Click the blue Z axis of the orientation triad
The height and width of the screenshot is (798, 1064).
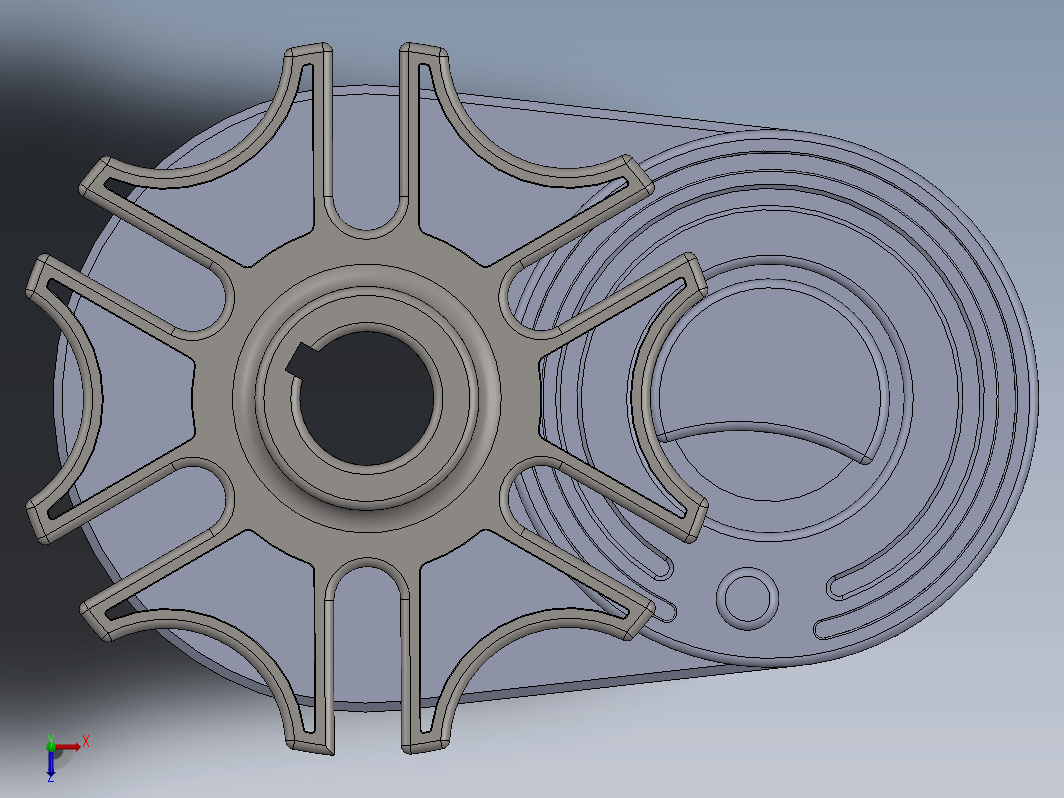tap(51, 765)
